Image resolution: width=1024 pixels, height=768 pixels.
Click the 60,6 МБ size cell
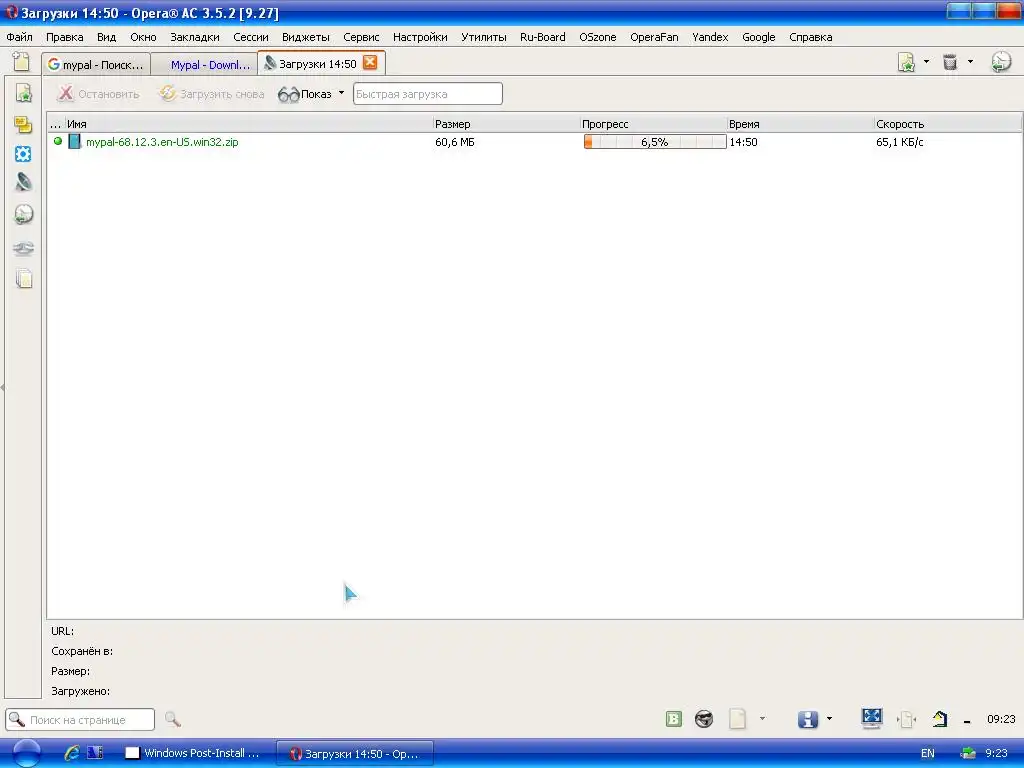[x=455, y=142]
